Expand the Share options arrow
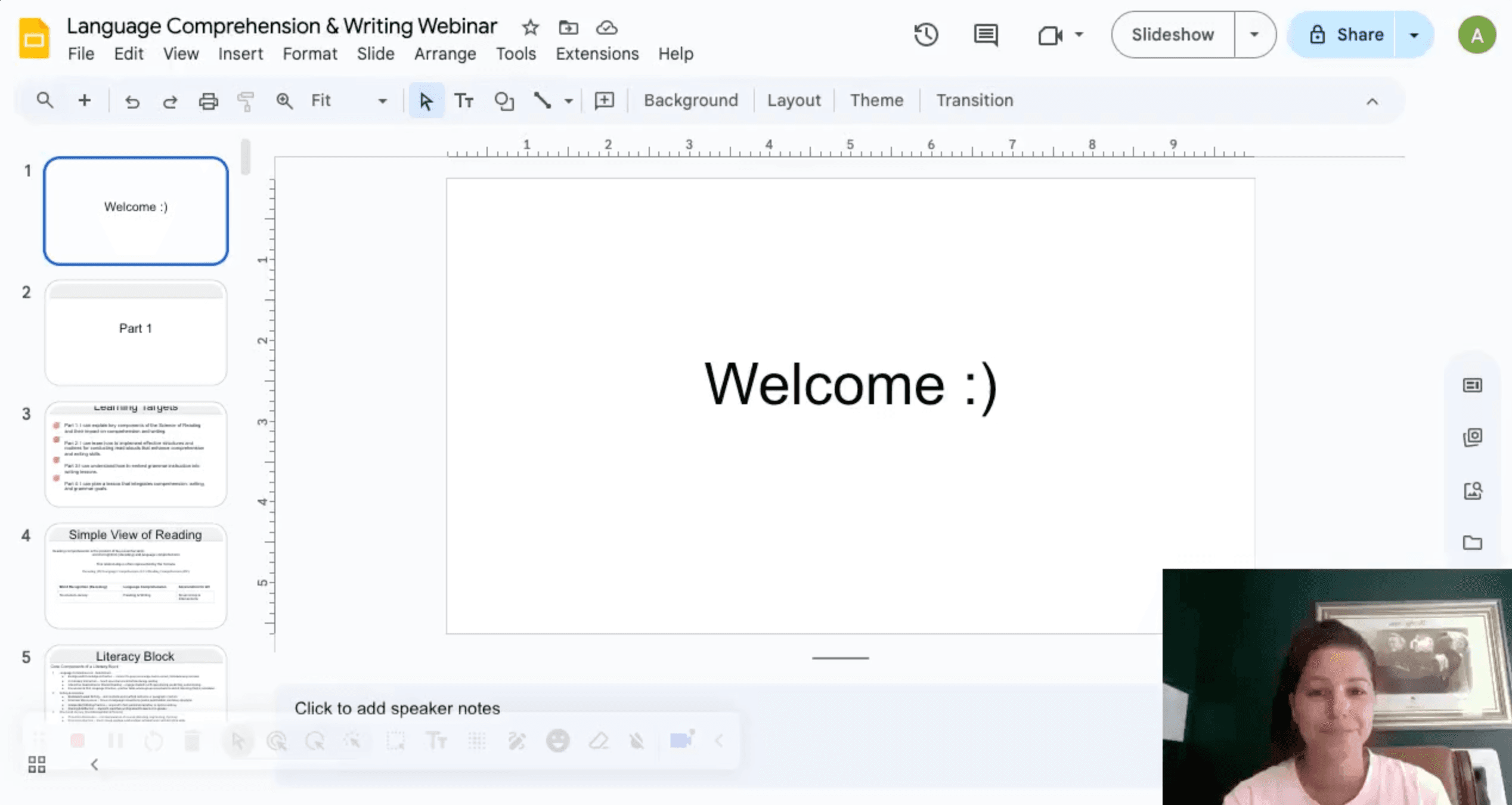The width and height of the screenshot is (1512, 805). 1414,35
